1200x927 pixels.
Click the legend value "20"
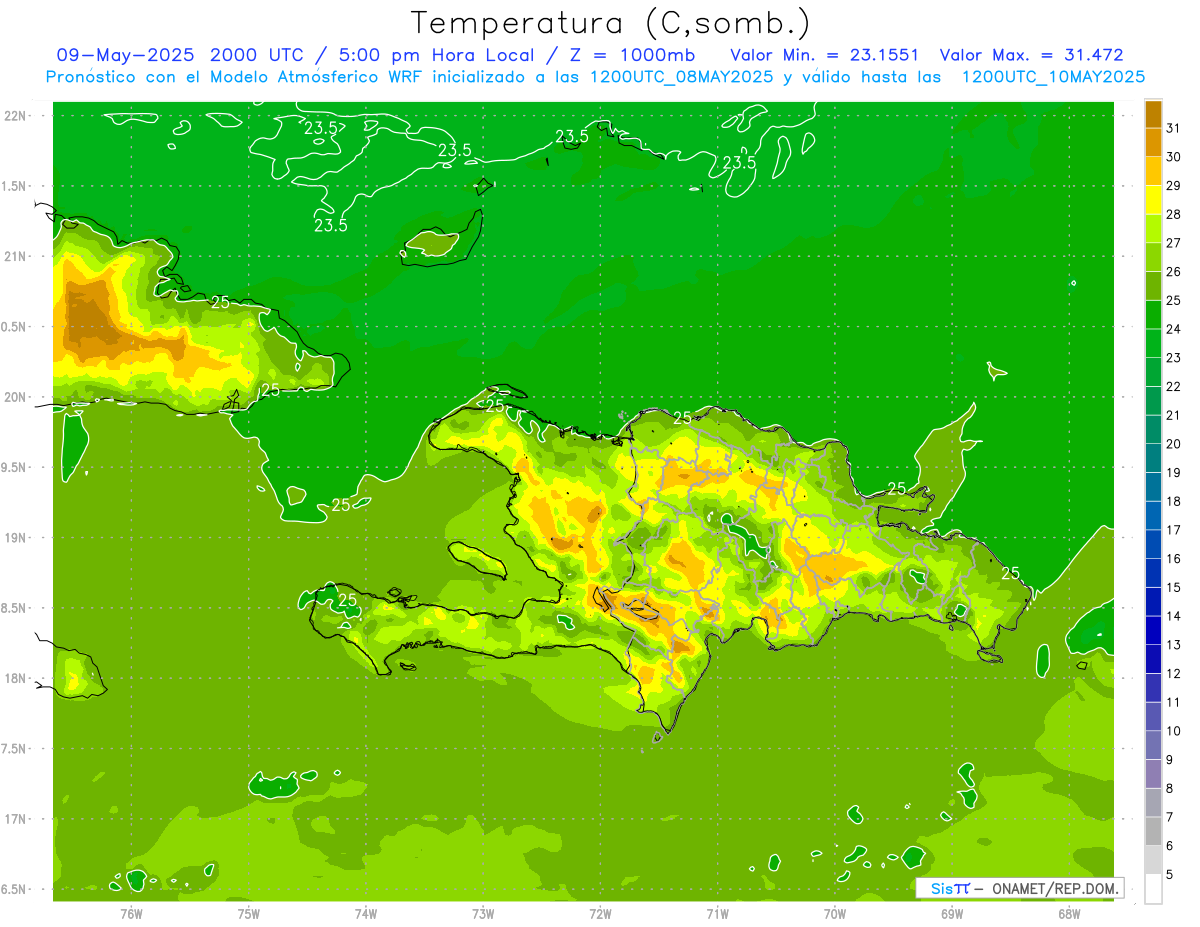[1173, 444]
